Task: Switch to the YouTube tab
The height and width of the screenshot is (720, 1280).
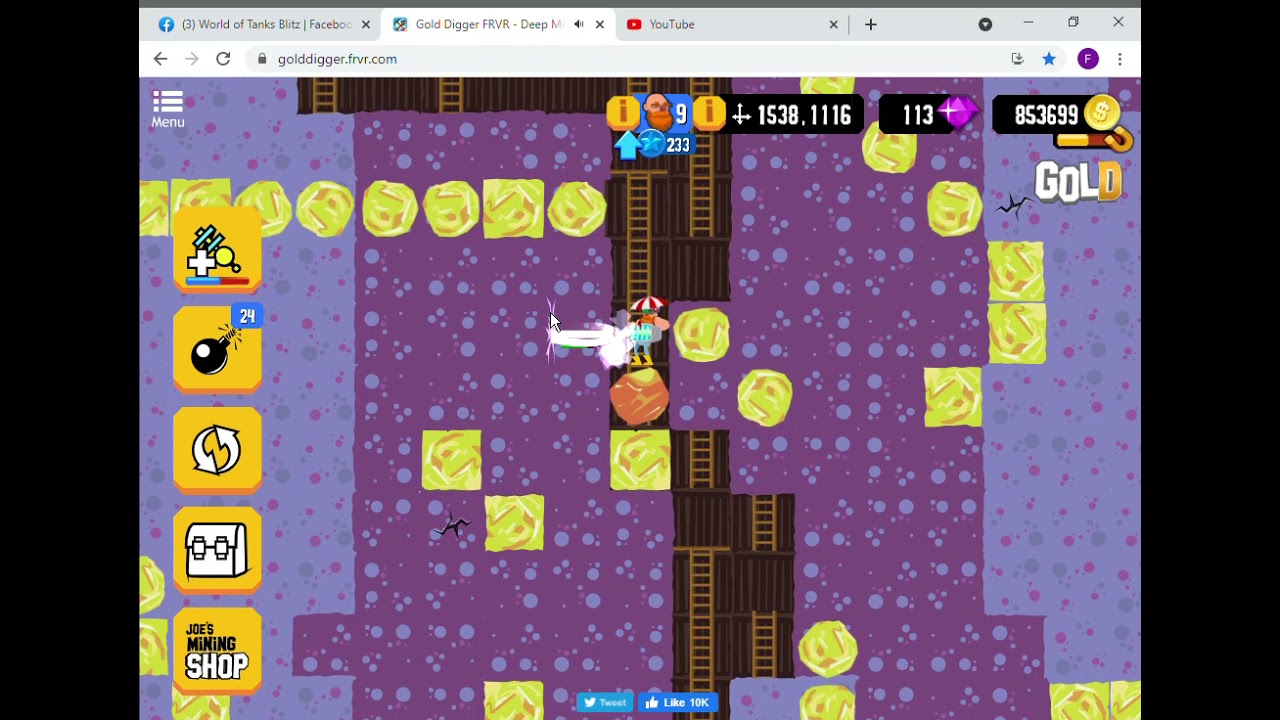Action: point(730,24)
